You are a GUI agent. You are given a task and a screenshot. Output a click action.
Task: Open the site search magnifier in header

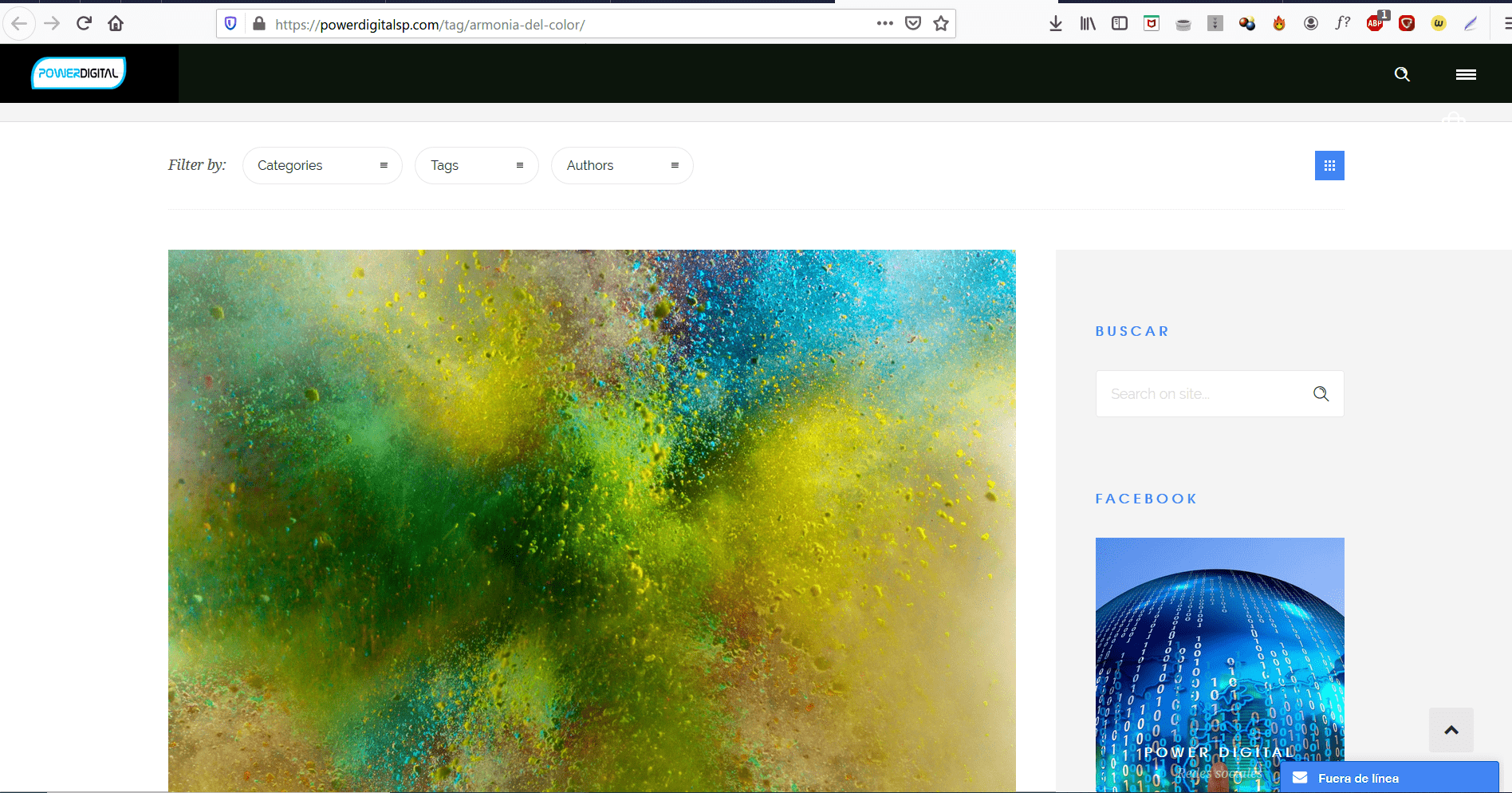tap(1402, 74)
